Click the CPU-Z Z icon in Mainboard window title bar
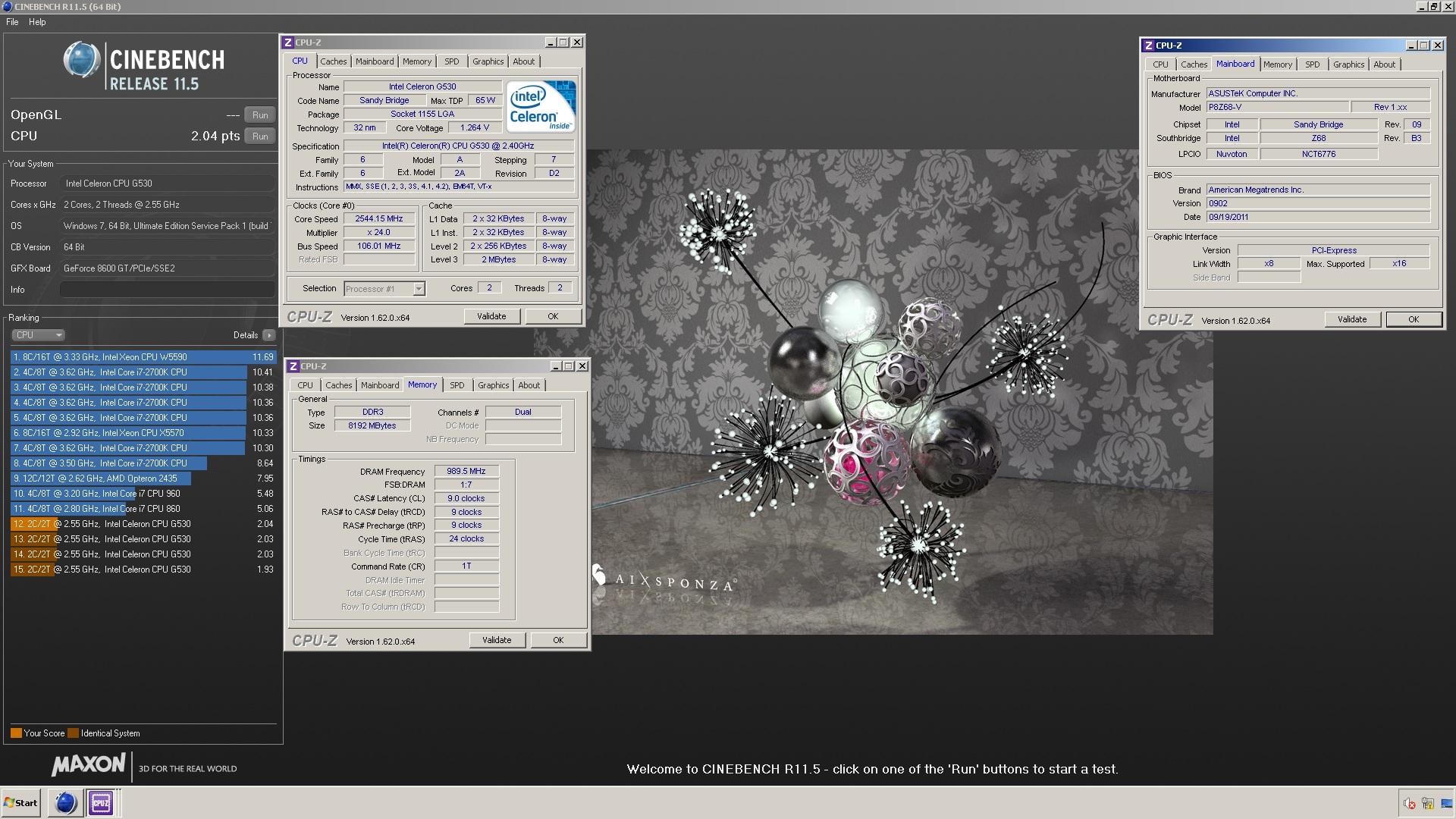This screenshot has height=819, width=1456. pos(1149,45)
